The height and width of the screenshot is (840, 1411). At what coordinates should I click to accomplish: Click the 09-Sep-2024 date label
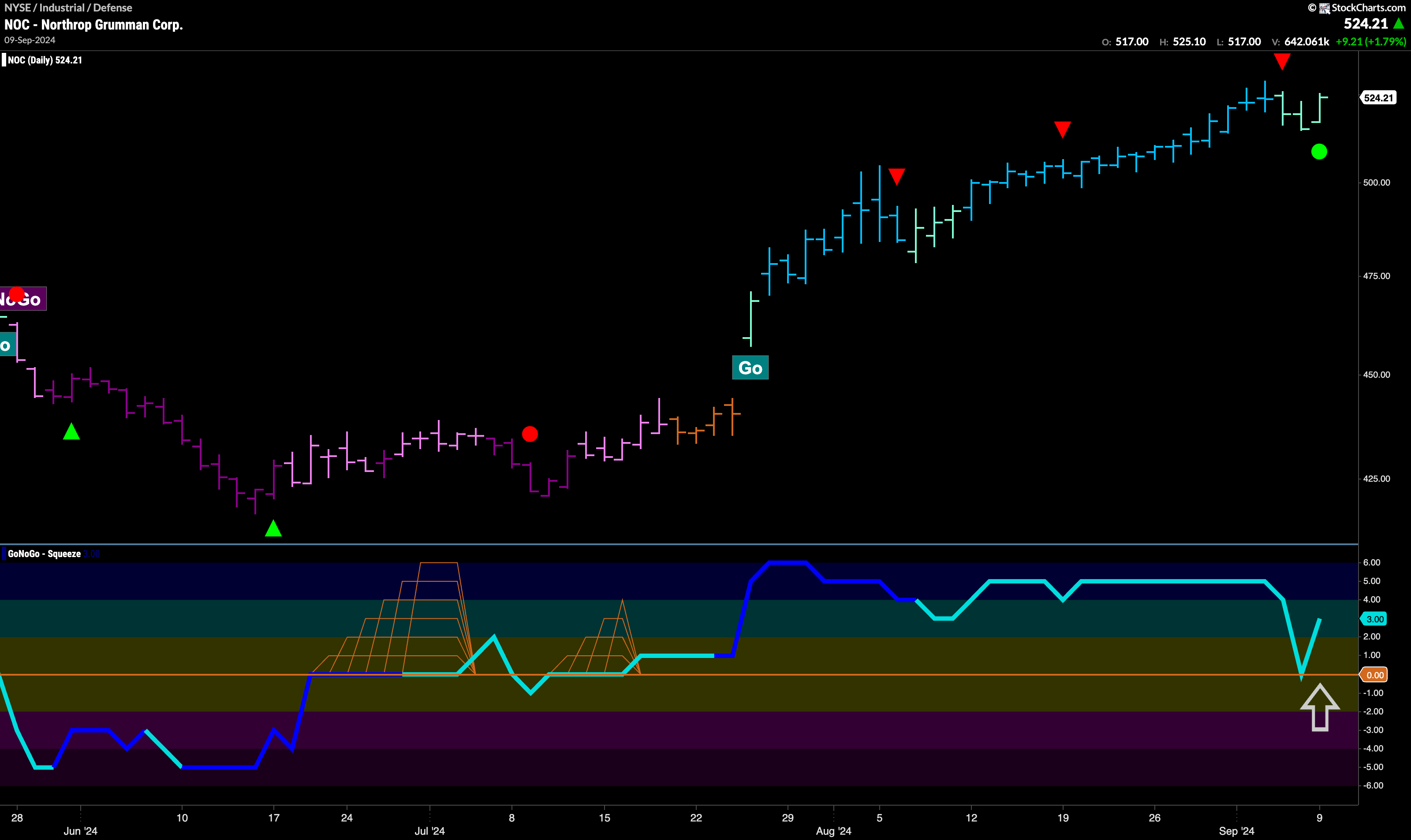30,40
